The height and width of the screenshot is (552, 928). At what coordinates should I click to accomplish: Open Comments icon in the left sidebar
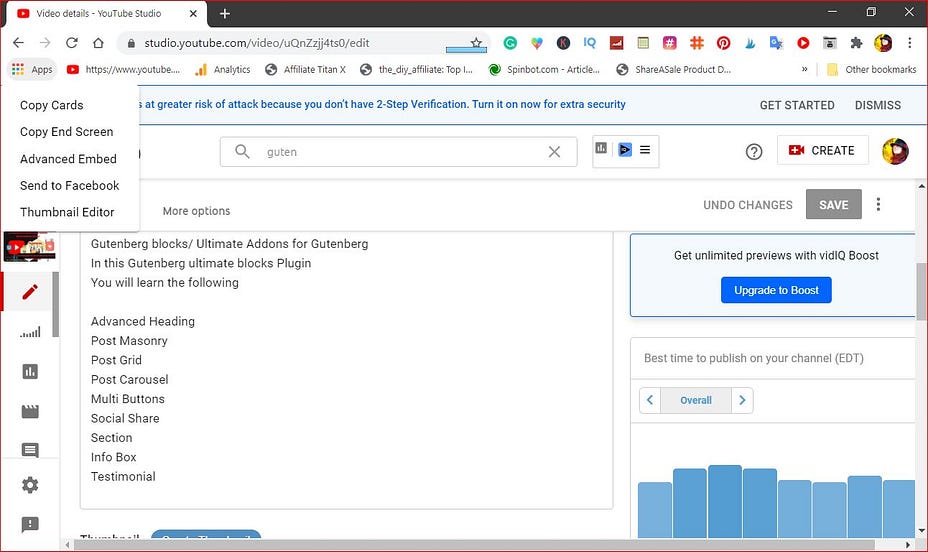click(30, 450)
